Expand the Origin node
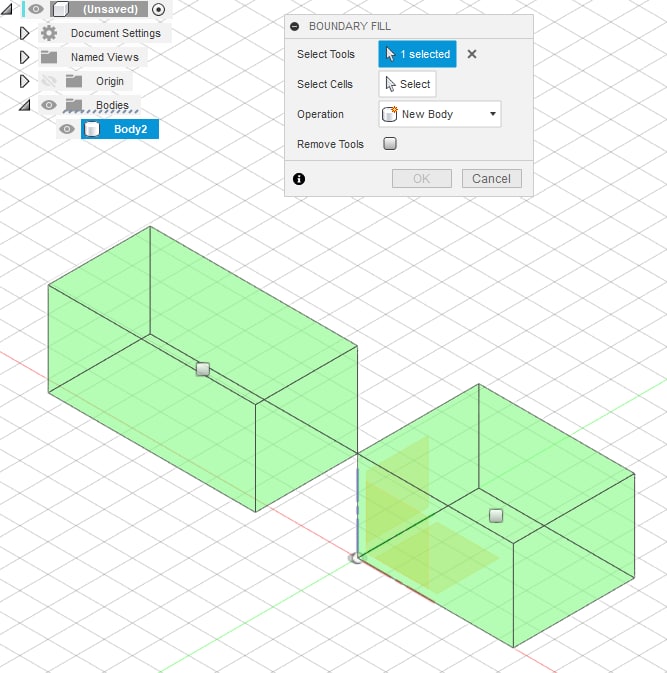This screenshot has height=673, width=667. point(24,81)
